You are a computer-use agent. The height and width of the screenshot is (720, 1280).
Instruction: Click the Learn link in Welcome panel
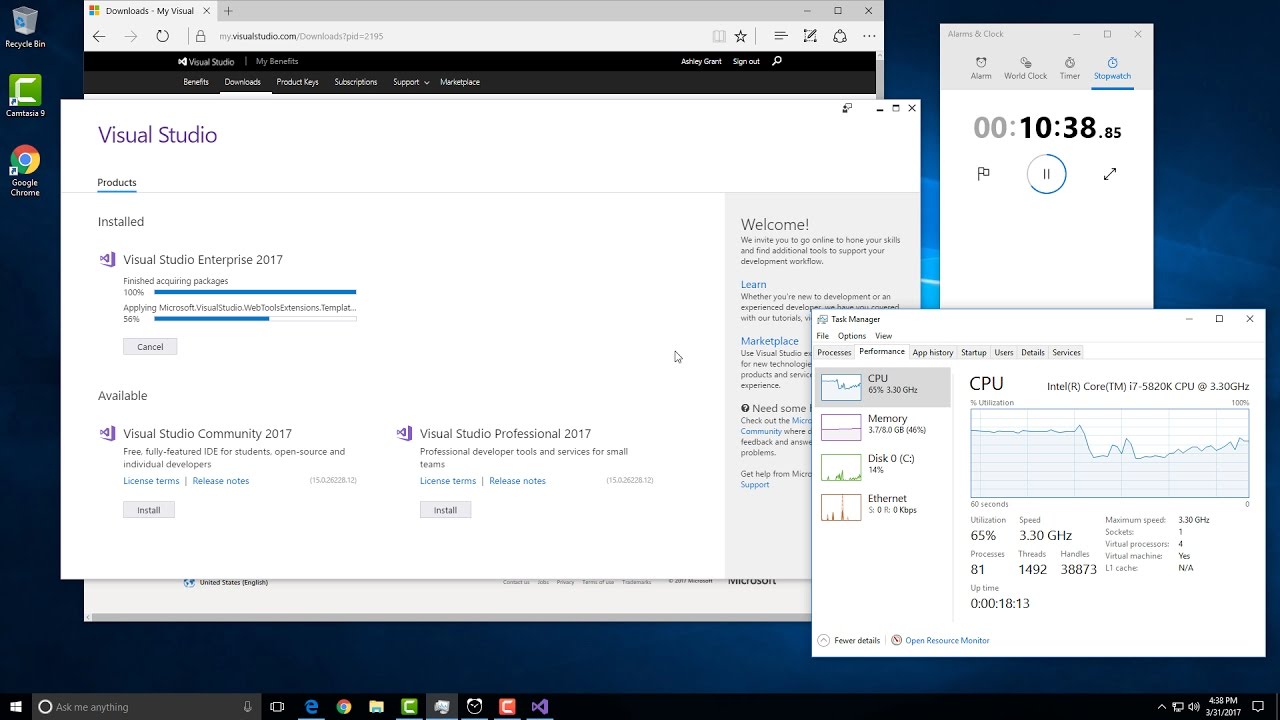click(x=753, y=284)
